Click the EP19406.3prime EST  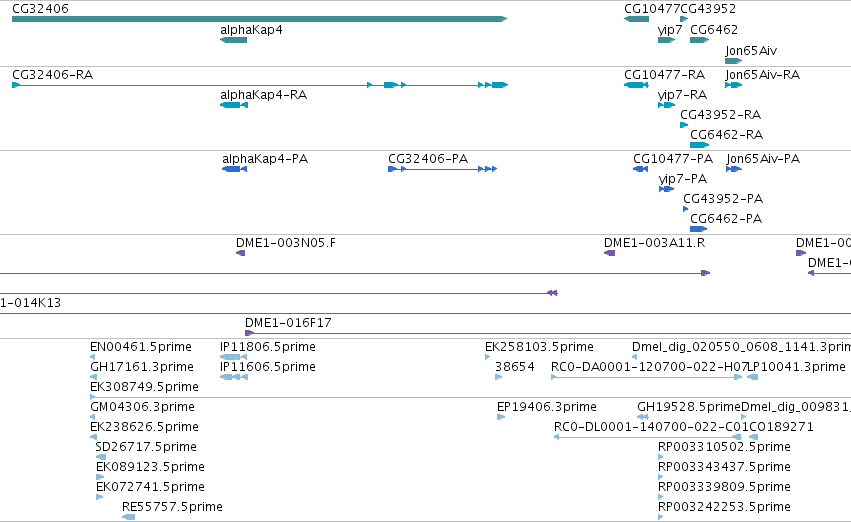pos(501,417)
